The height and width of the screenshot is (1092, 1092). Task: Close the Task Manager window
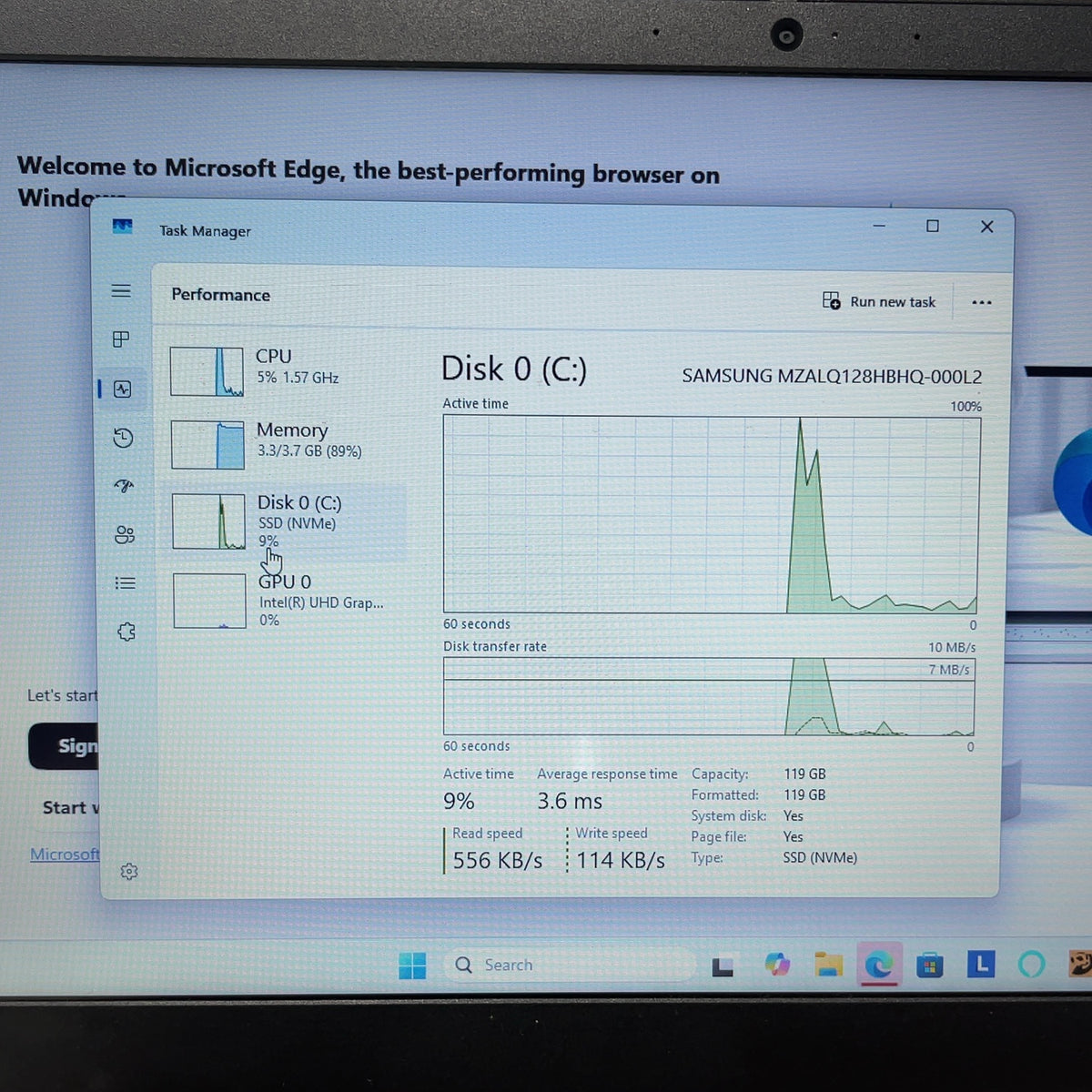(986, 227)
